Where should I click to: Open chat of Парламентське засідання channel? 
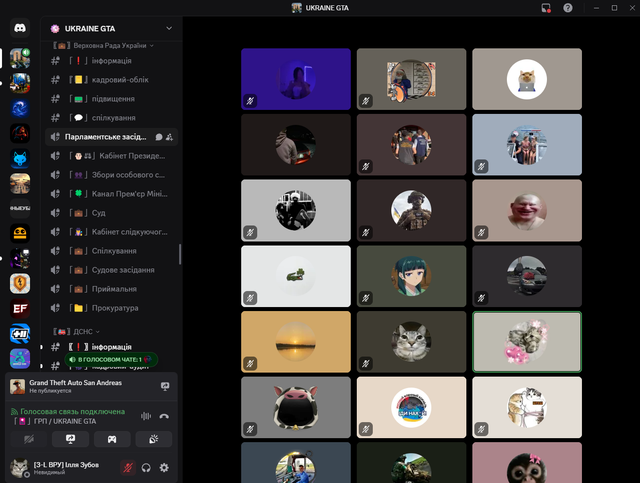click(159, 137)
